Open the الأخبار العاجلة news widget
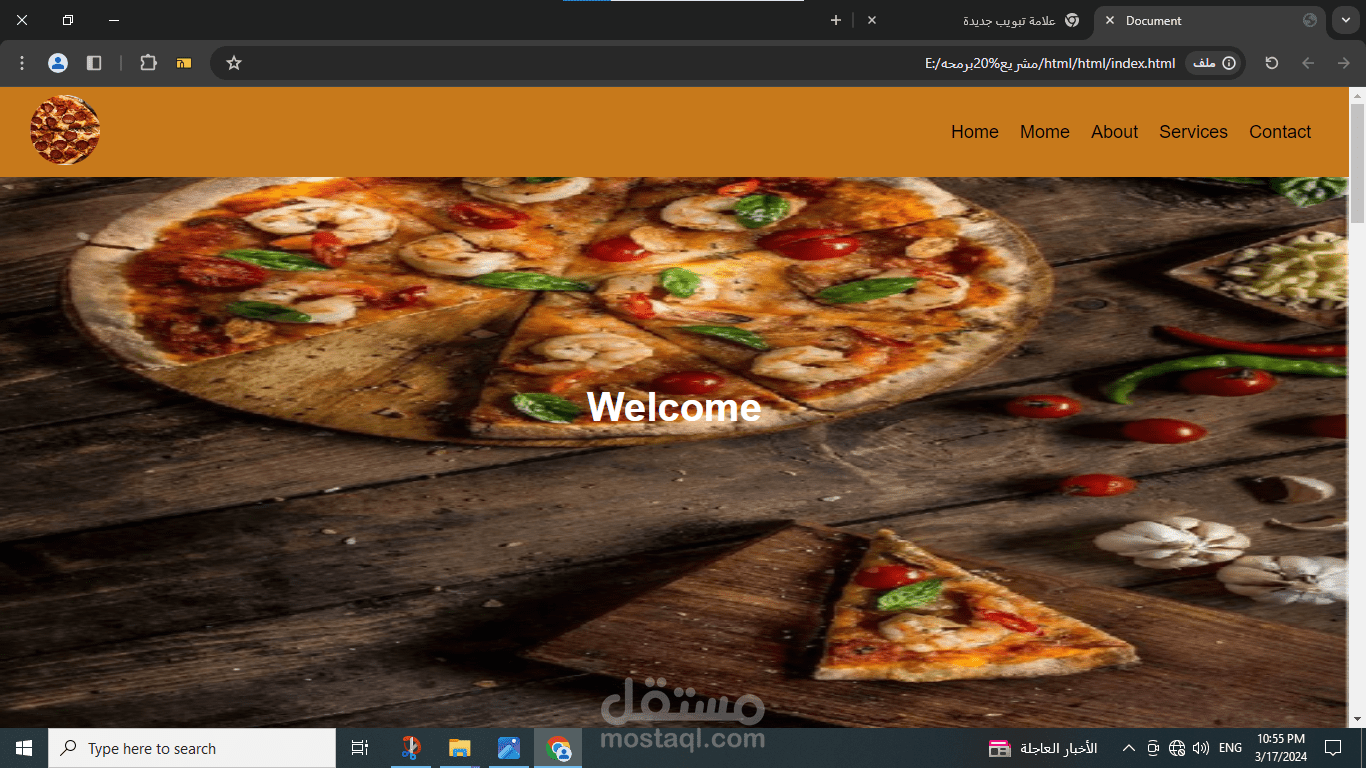The width and height of the screenshot is (1366, 768). coord(1043,748)
